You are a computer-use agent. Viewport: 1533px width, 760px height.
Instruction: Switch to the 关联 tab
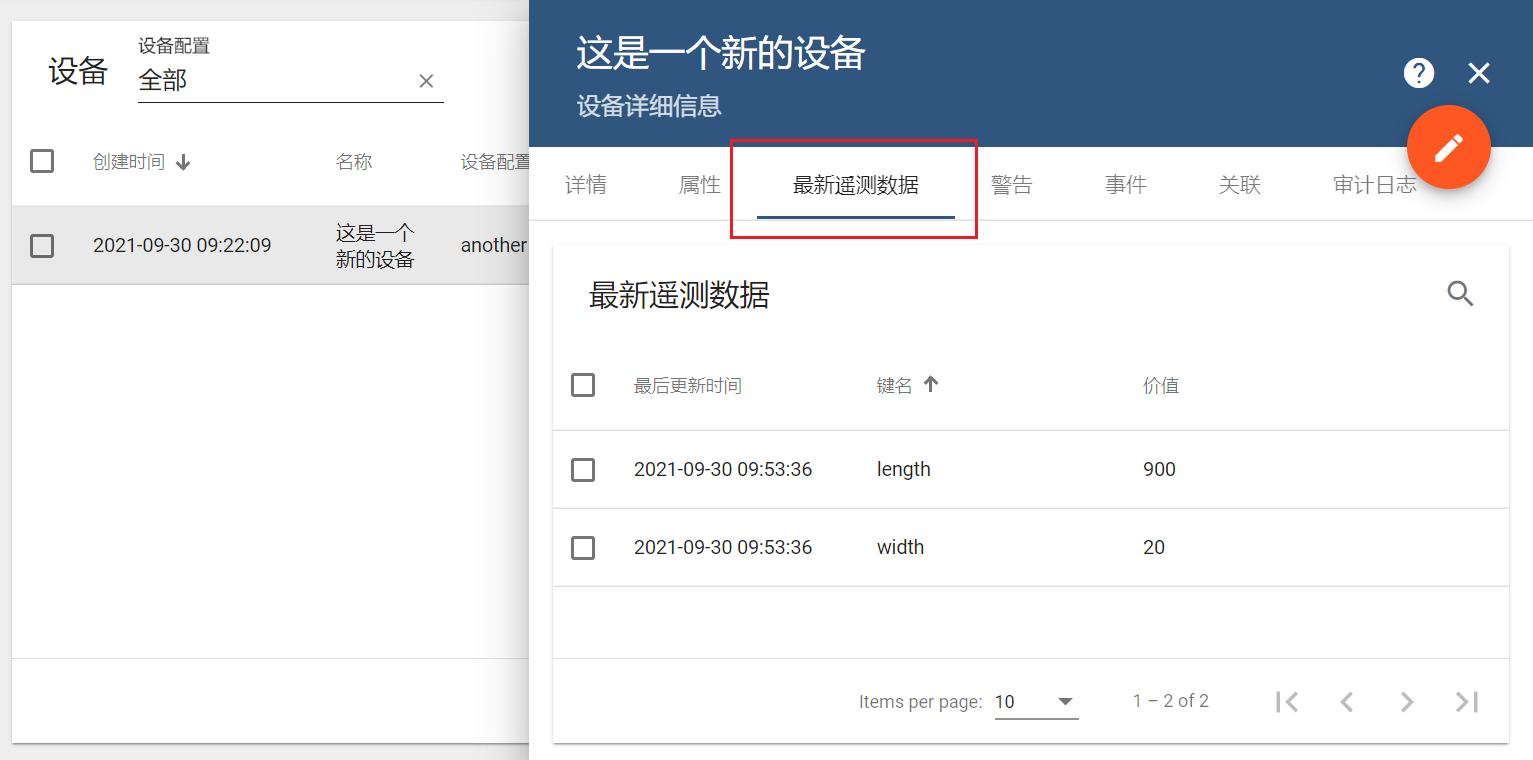click(x=1240, y=185)
